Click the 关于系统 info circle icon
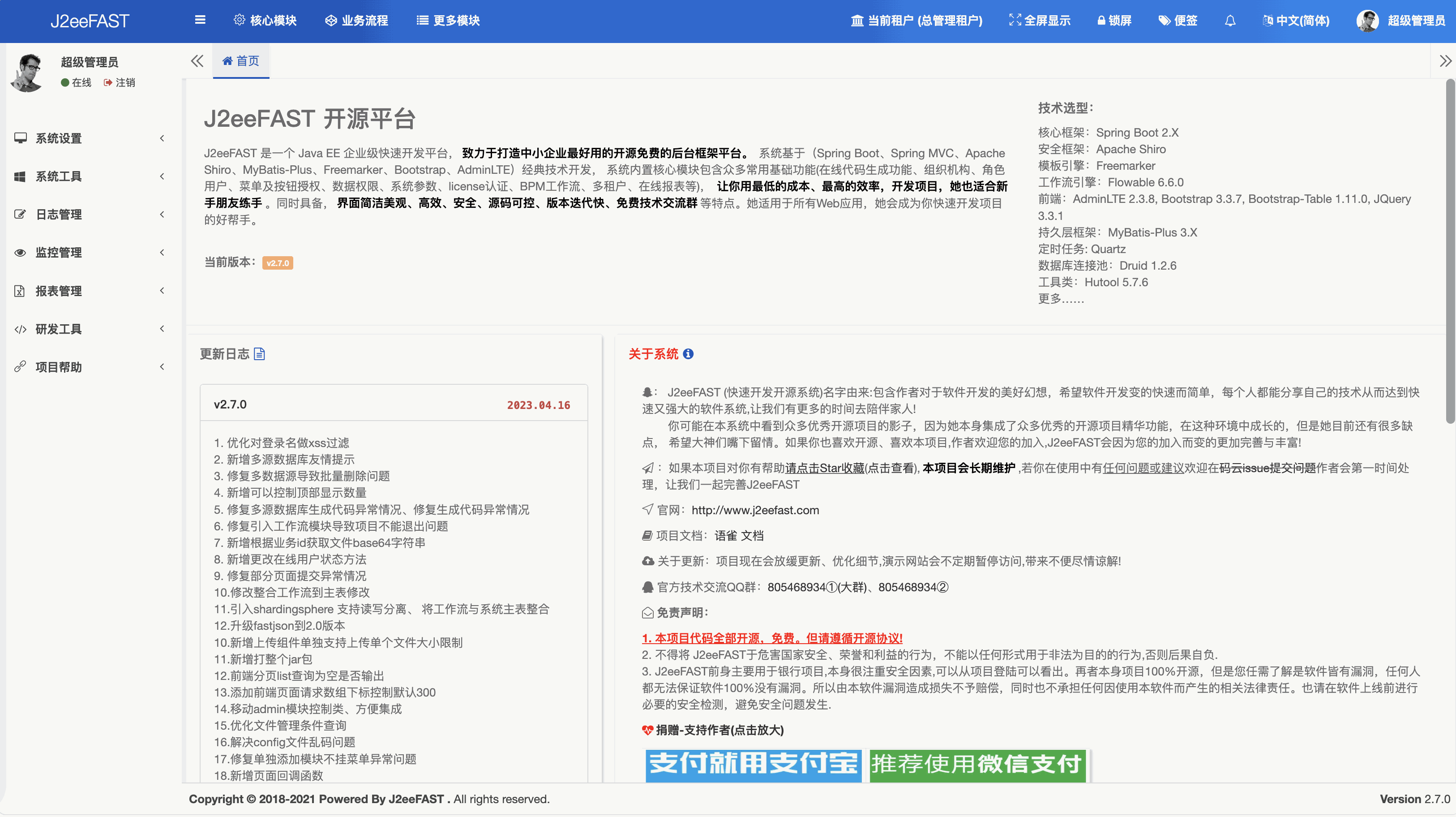Viewport: 1456px width, 817px height. 688,354
